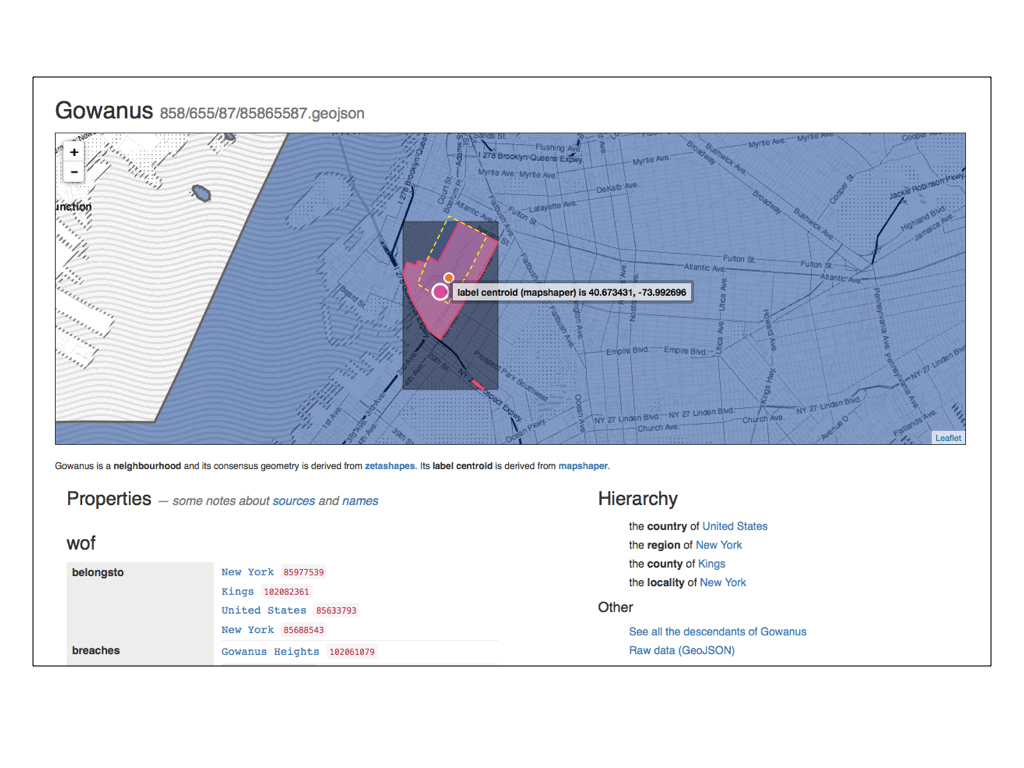Open the names notes link

360,501
